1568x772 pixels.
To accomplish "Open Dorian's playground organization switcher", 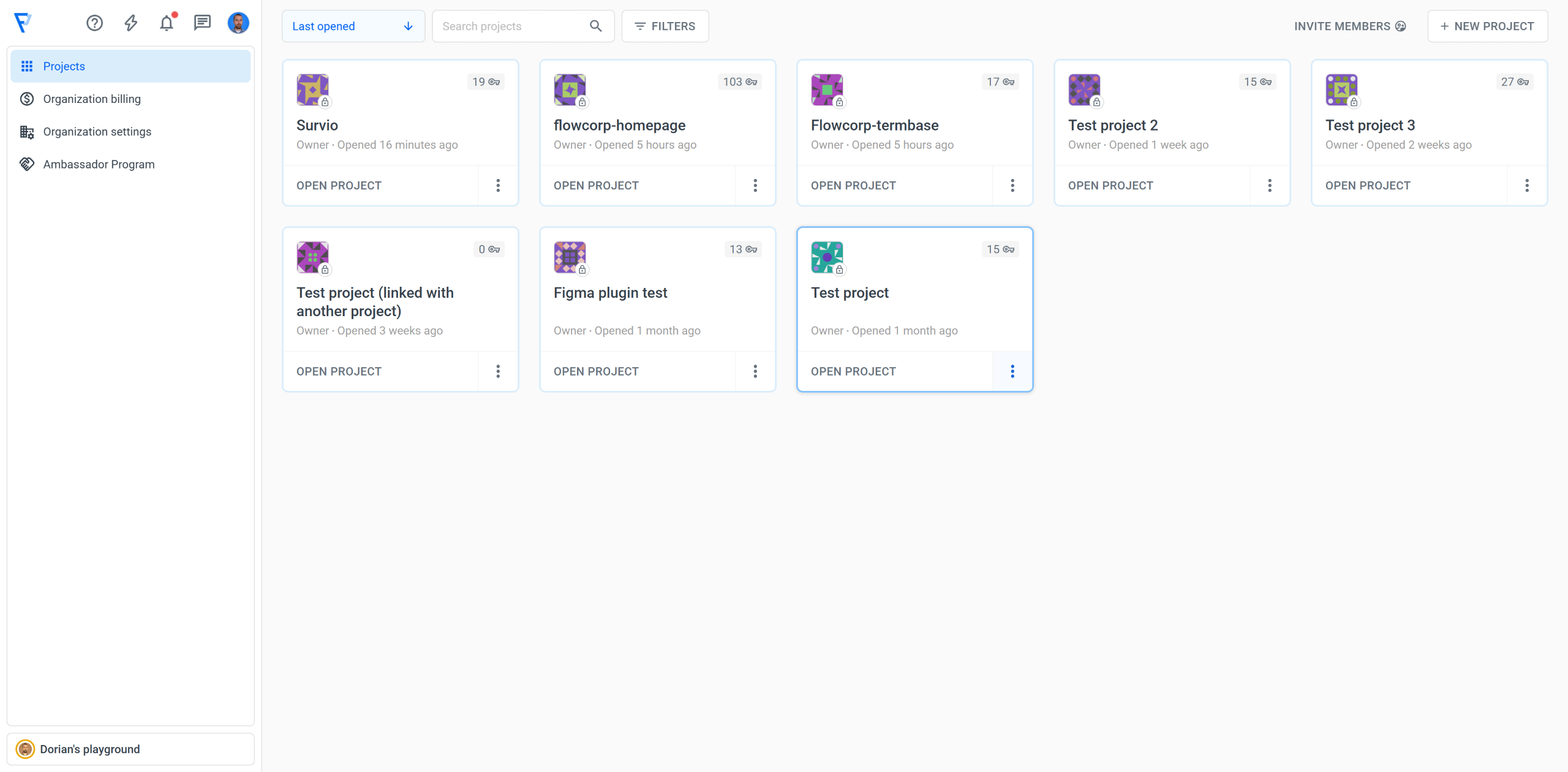I will coord(130,749).
